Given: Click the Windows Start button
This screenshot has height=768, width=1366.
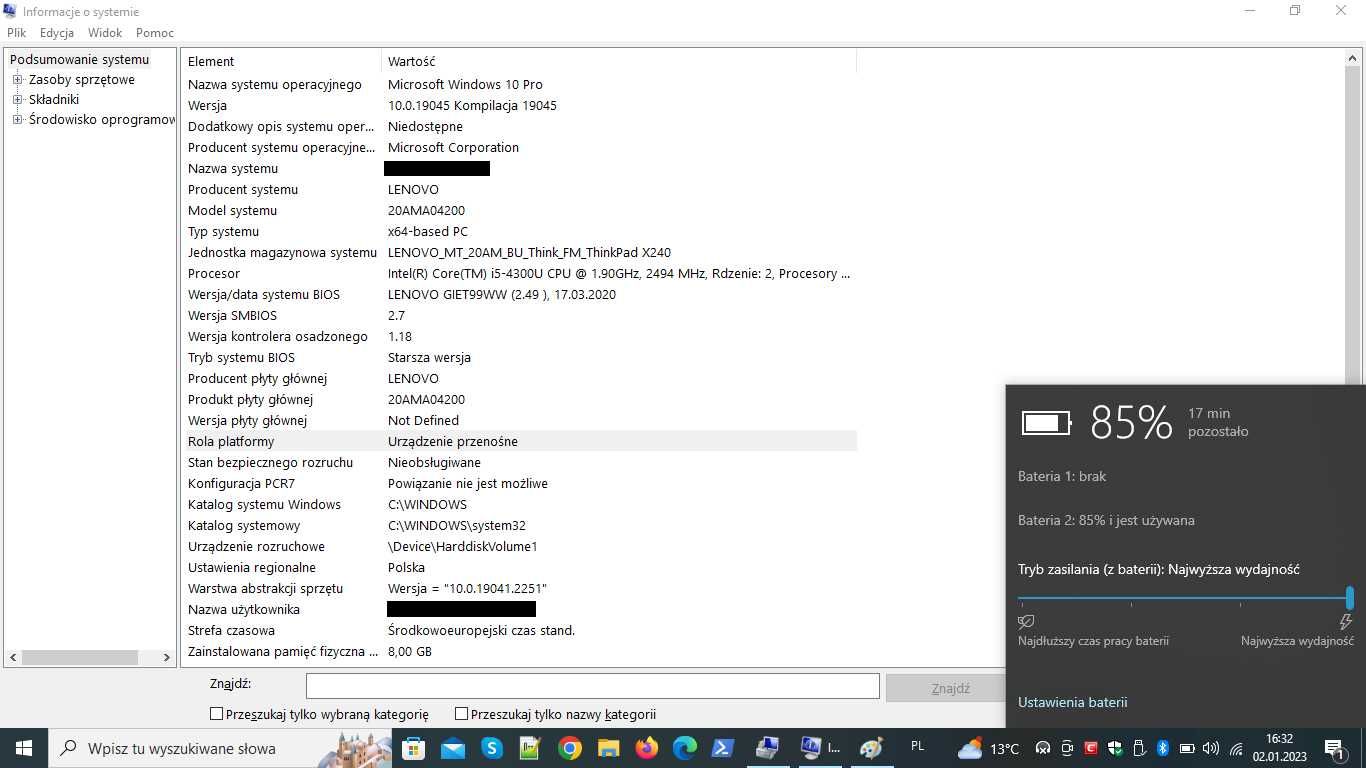Looking at the screenshot, I should 24,748.
